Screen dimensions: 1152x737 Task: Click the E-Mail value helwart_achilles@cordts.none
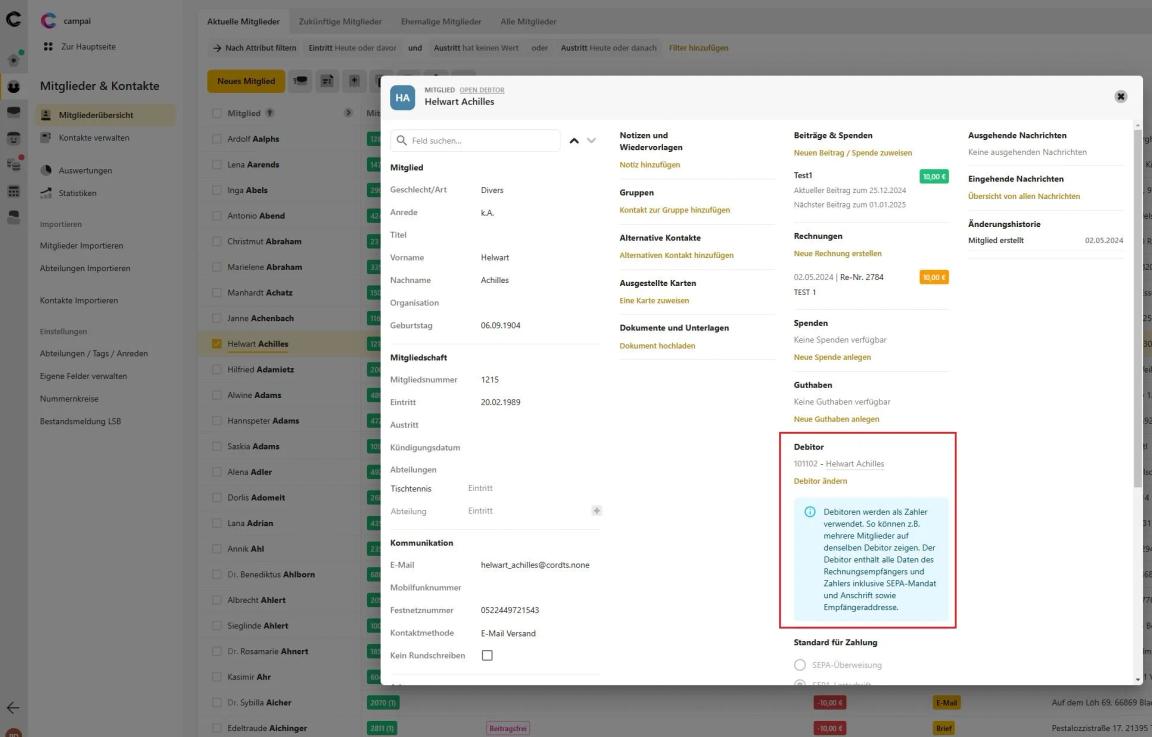535,565
